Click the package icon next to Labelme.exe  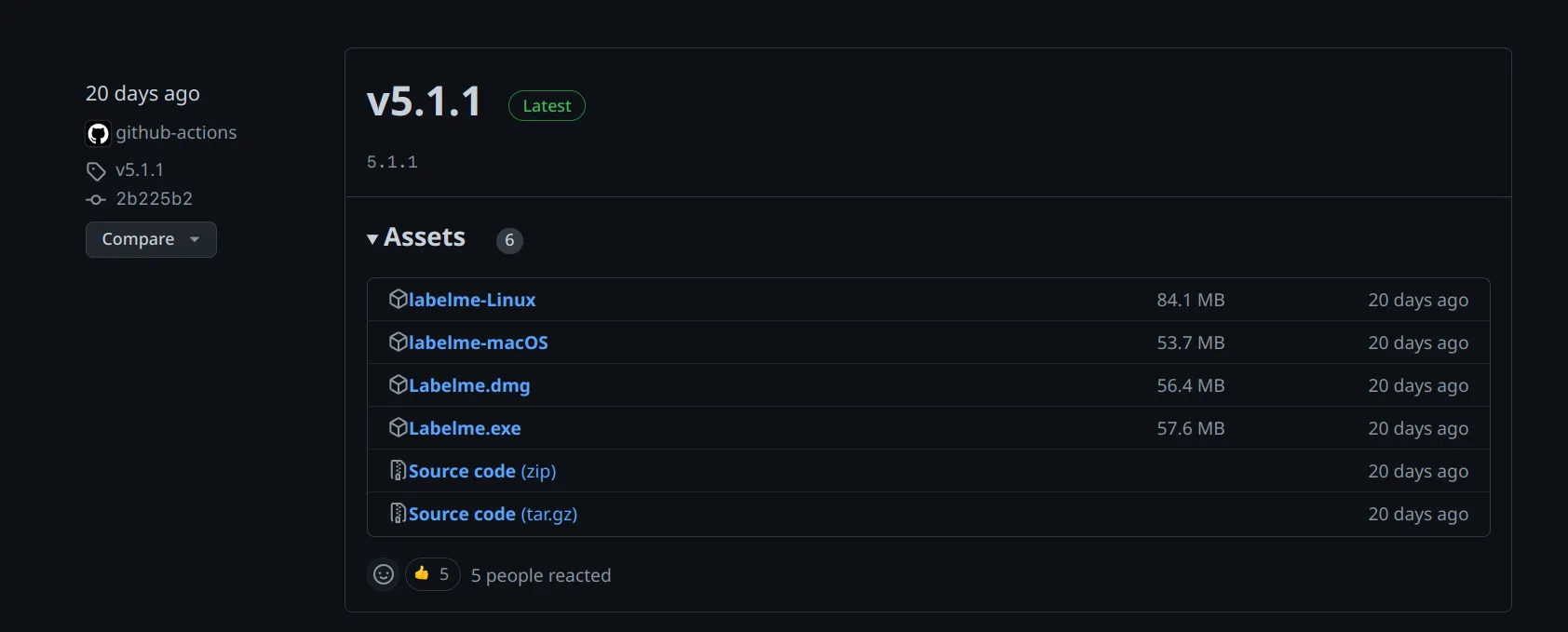(x=398, y=427)
